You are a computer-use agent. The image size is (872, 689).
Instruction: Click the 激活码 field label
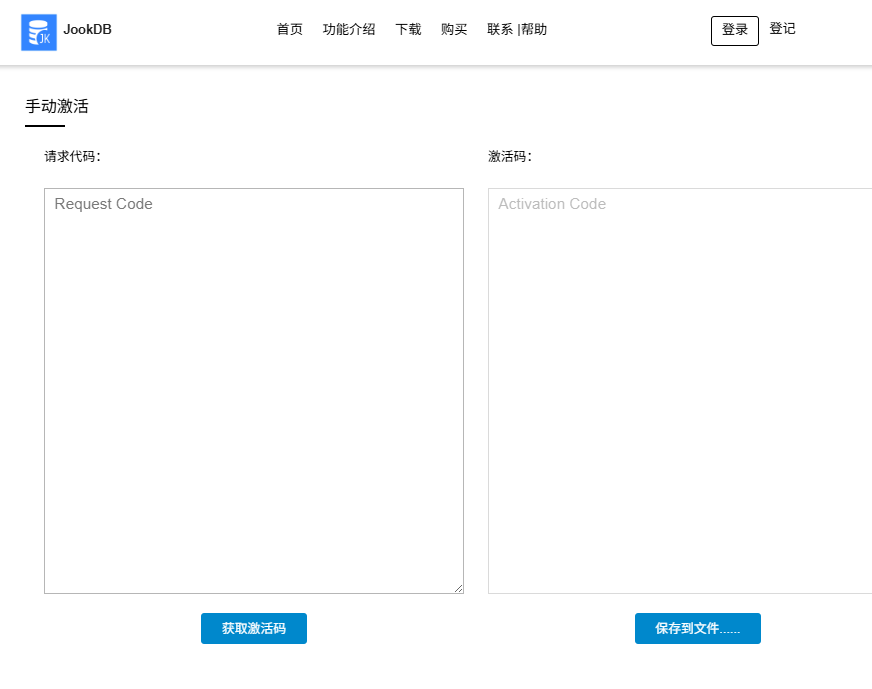pos(510,157)
